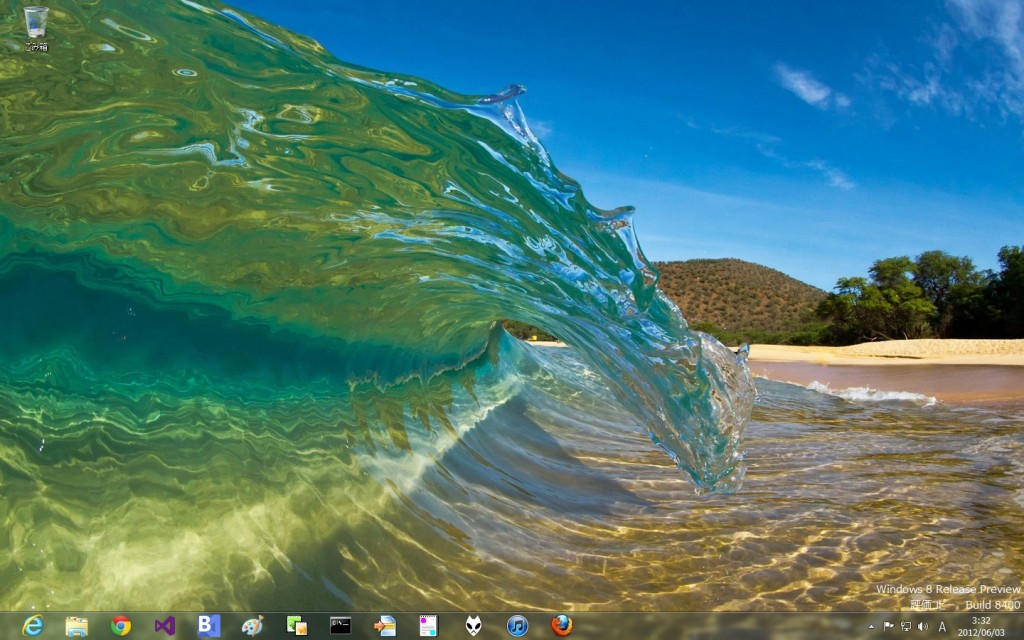Viewport: 1024px width, 640px height.
Task: Expand hidden system tray icons
Action: (871, 627)
